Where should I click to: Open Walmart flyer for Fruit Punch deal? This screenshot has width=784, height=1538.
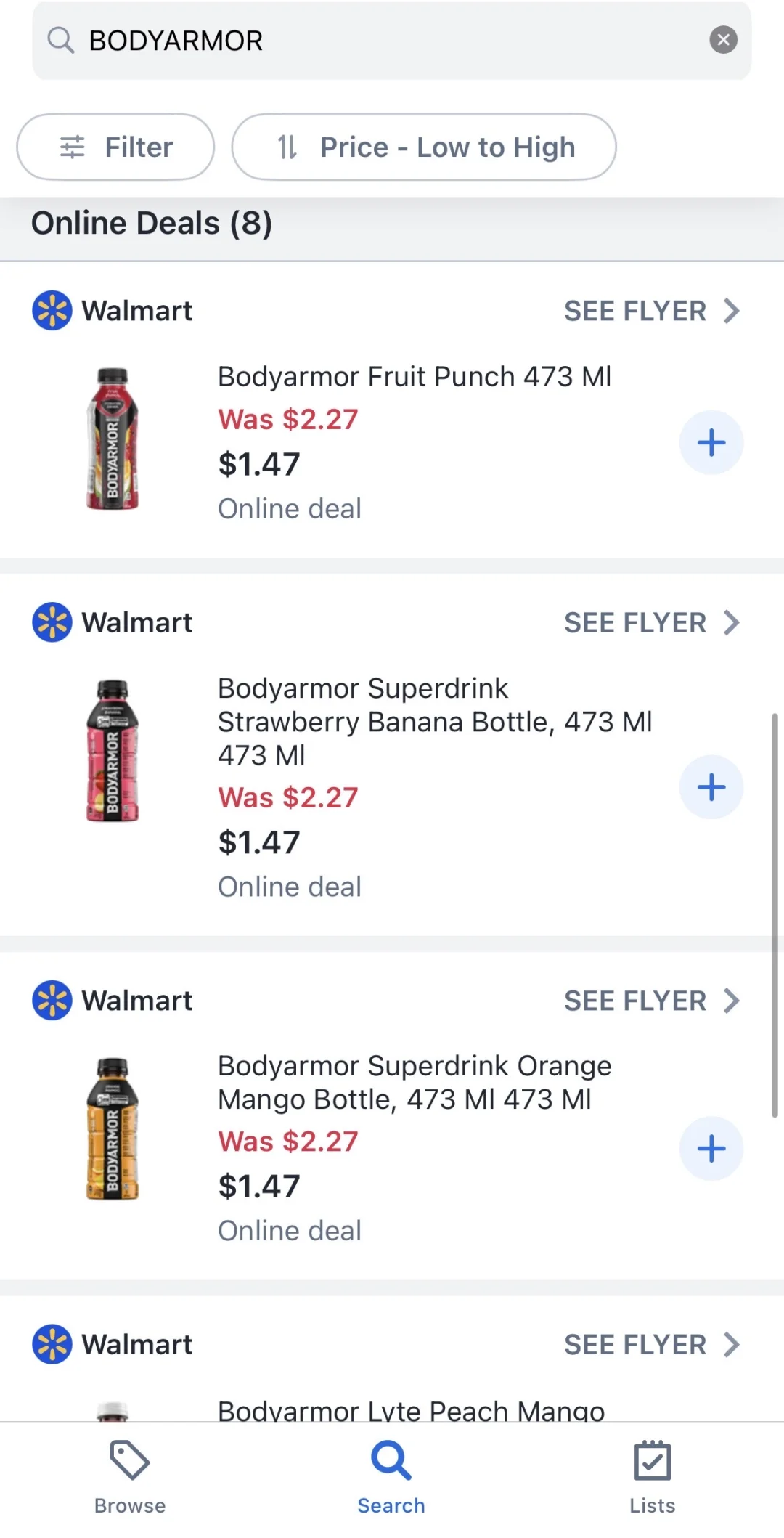click(651, 311)
